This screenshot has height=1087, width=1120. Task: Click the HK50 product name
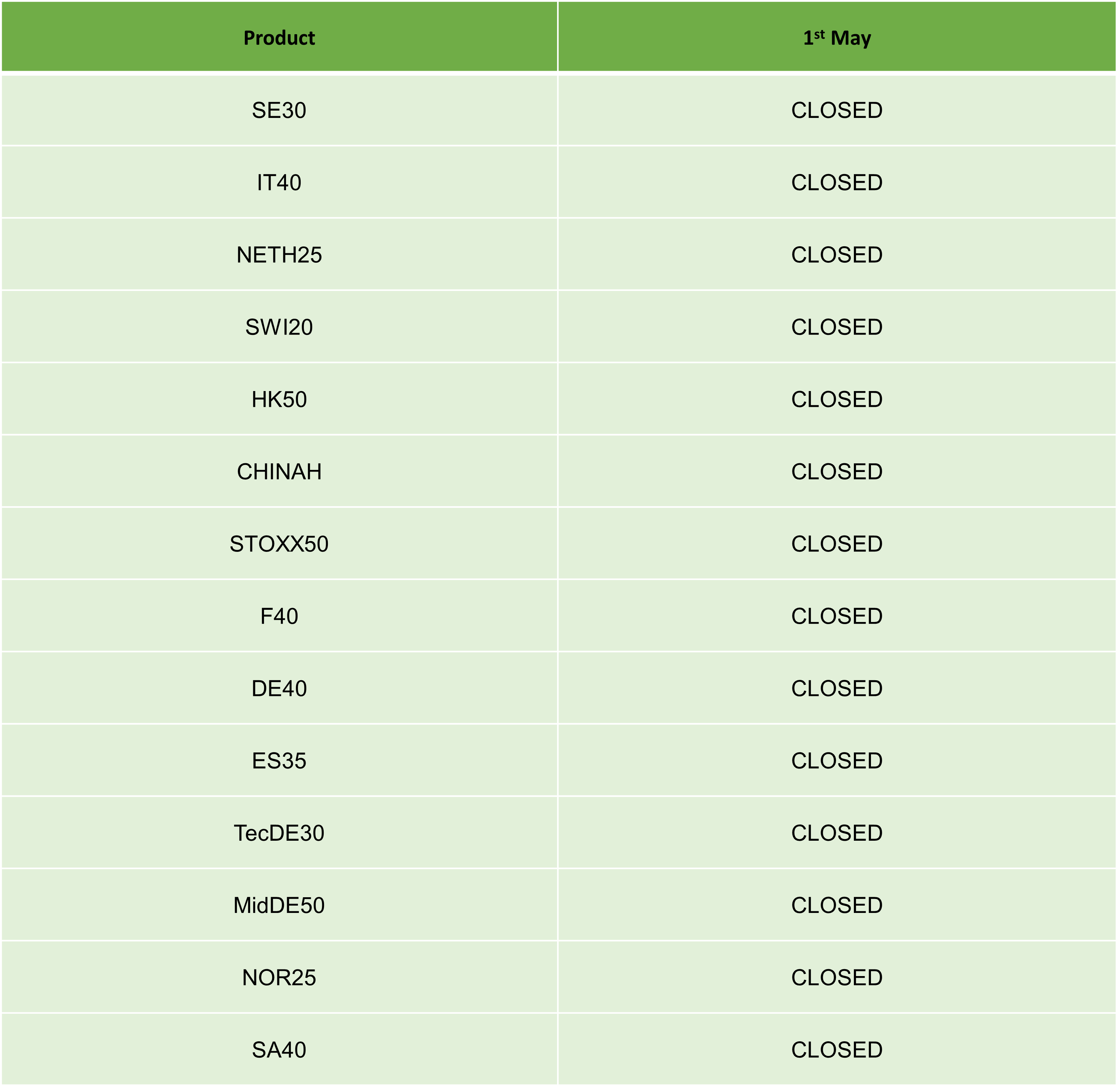(279, 399)
